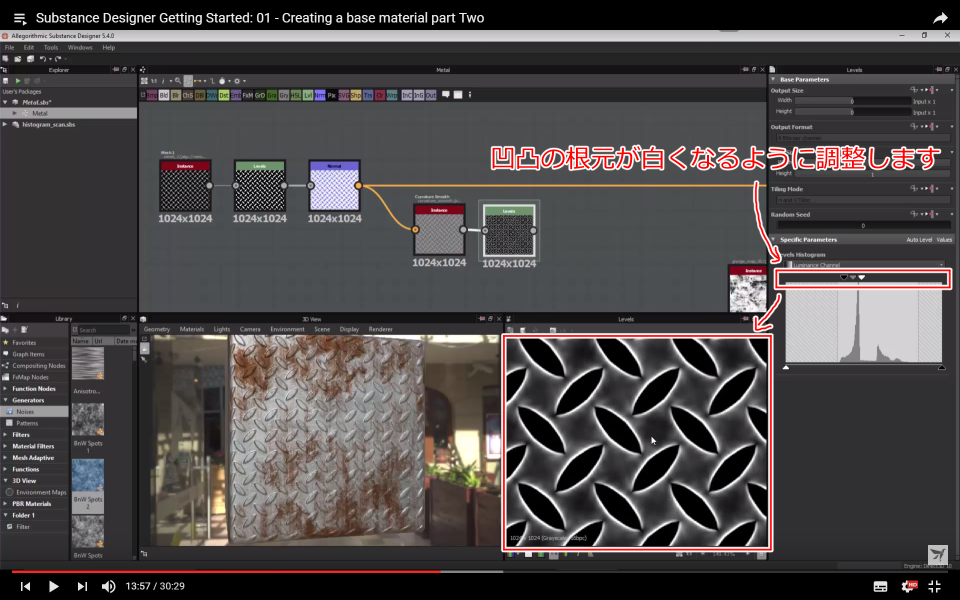Add a Blur (Blr) node

[176, 95]
